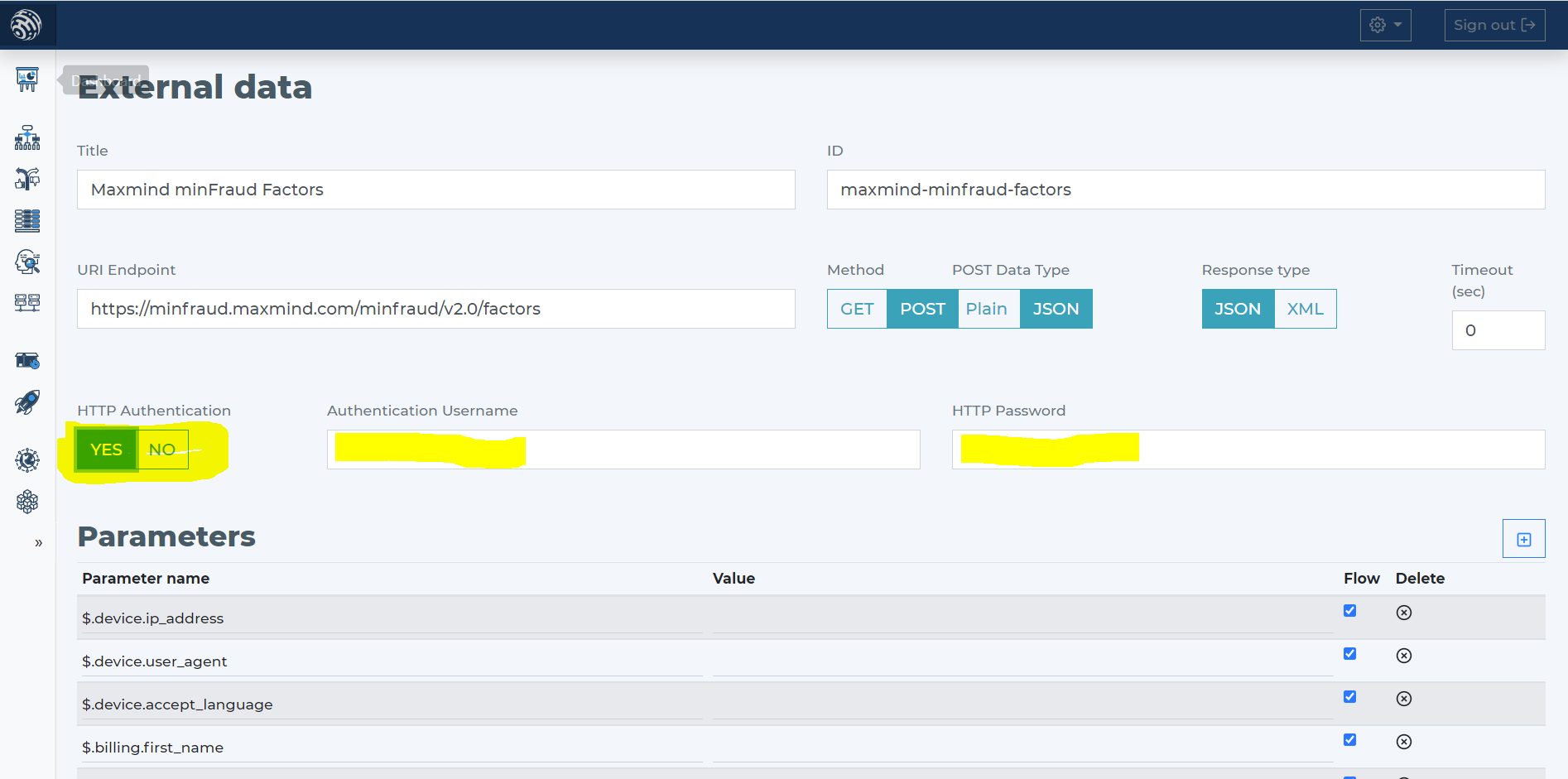This screenshot has height=779, width=1568.
Task: Toggle Flow checkbox for $.device.user_agent
Action: point(1349,653)
